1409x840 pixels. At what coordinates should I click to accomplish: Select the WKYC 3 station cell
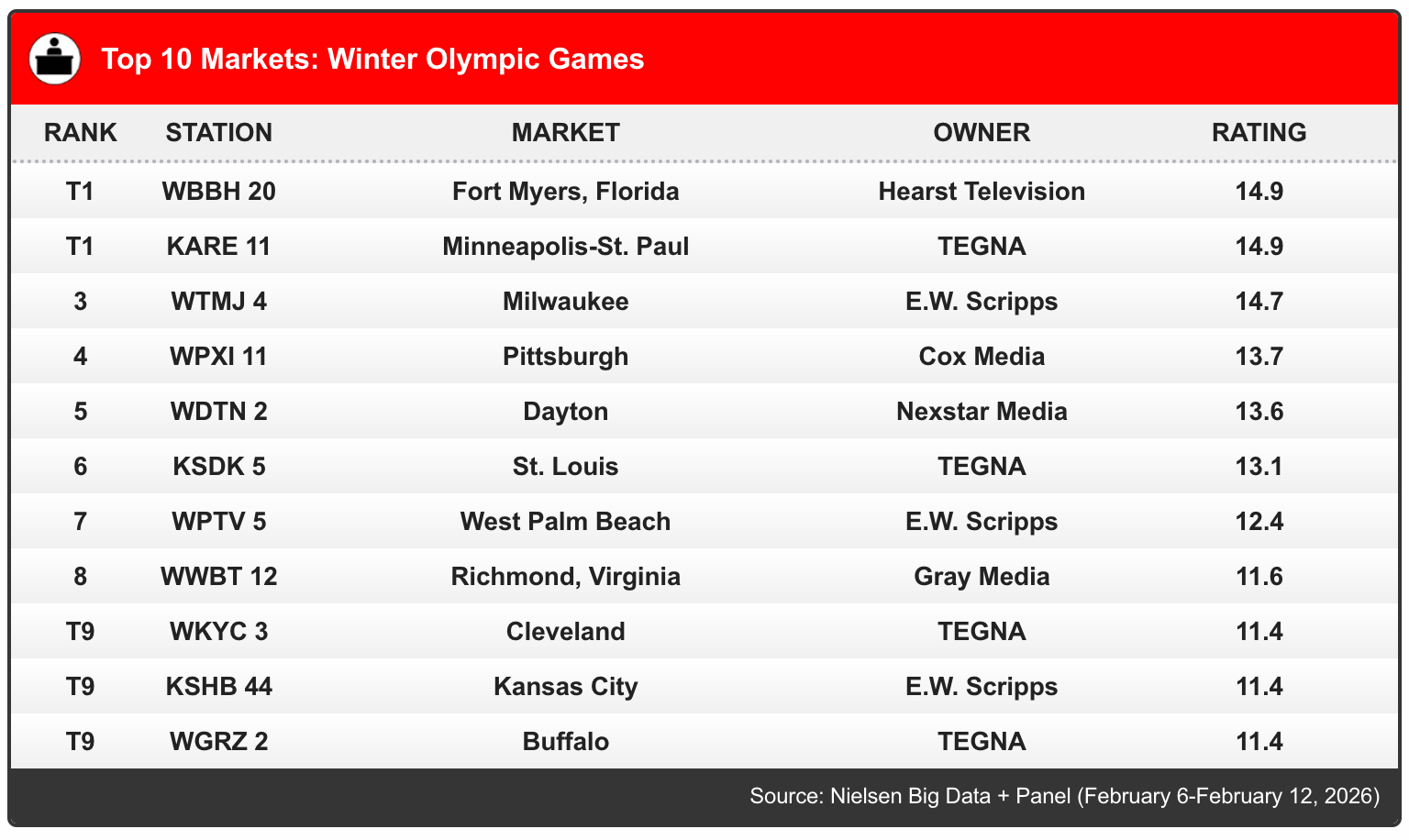pos(218,631)
